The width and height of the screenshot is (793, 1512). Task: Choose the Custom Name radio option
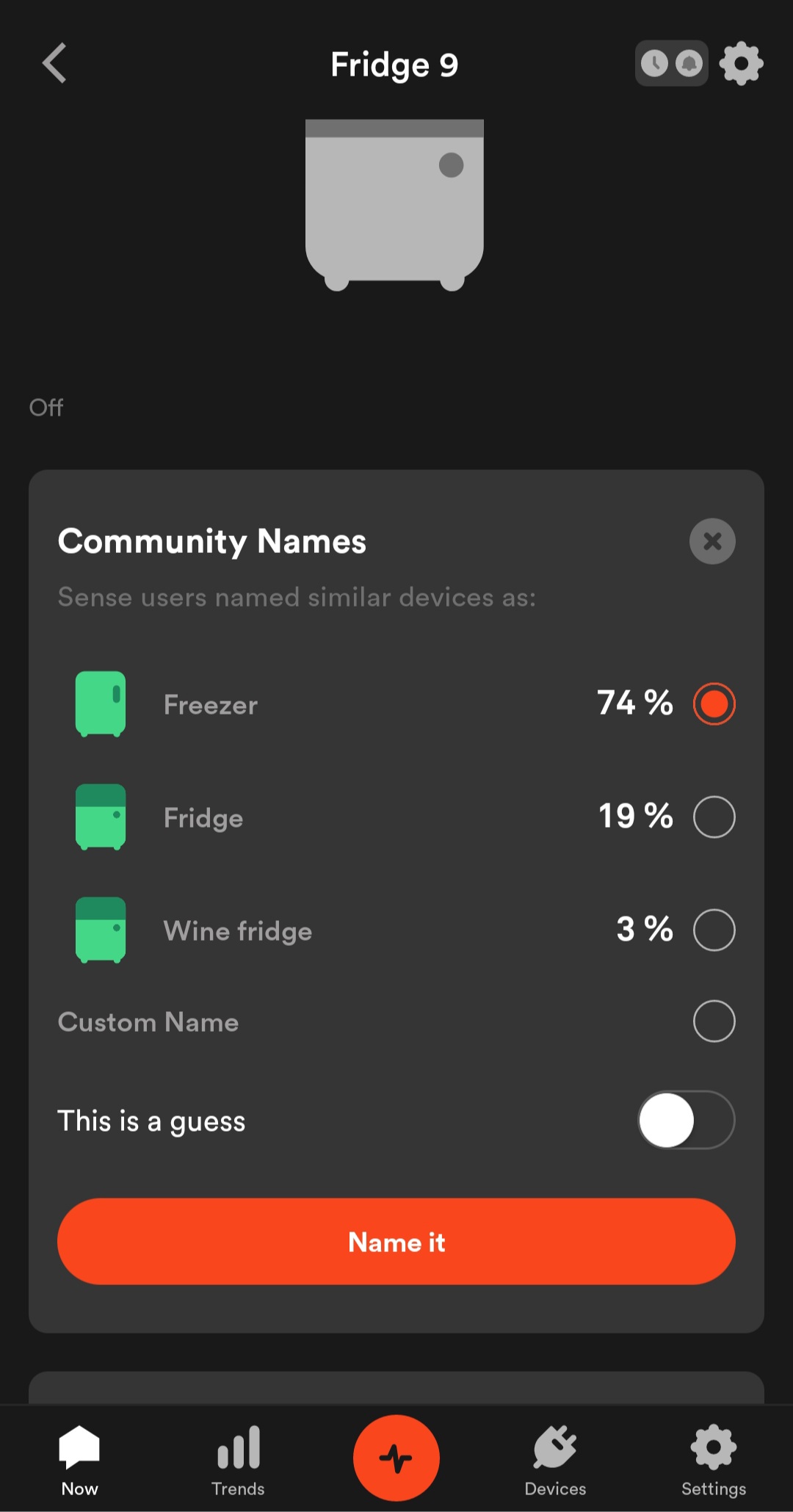714,1021
